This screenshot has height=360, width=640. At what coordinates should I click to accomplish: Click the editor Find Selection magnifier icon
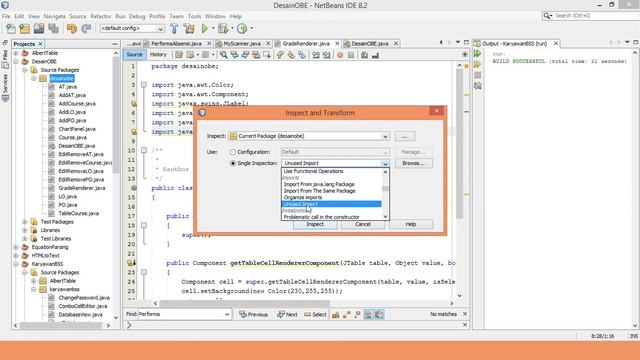(x=224, y=55)
